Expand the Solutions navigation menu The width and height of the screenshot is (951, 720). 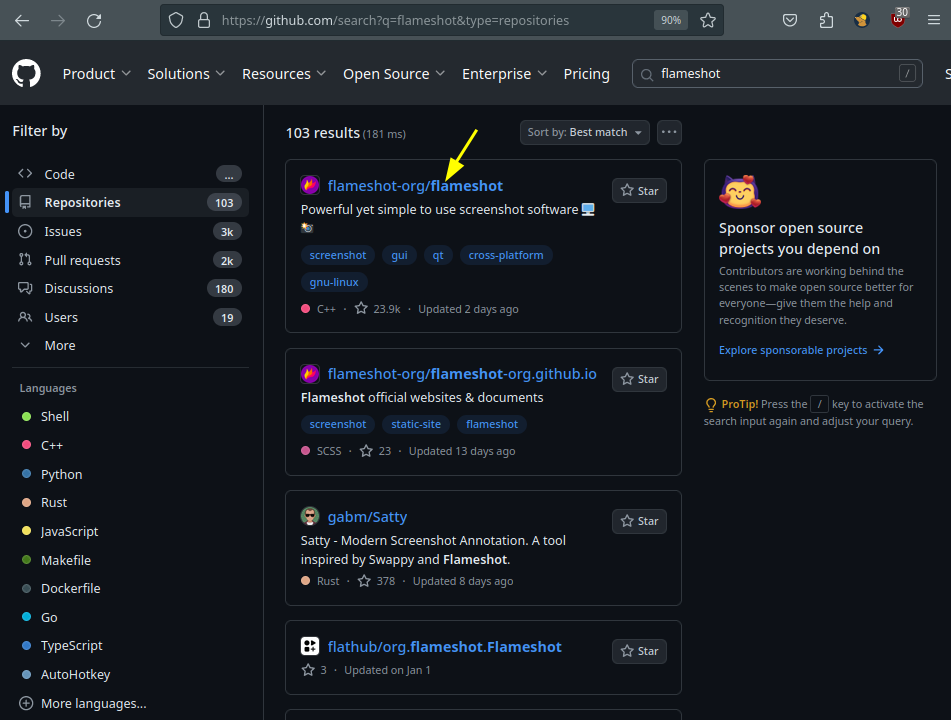186,74
